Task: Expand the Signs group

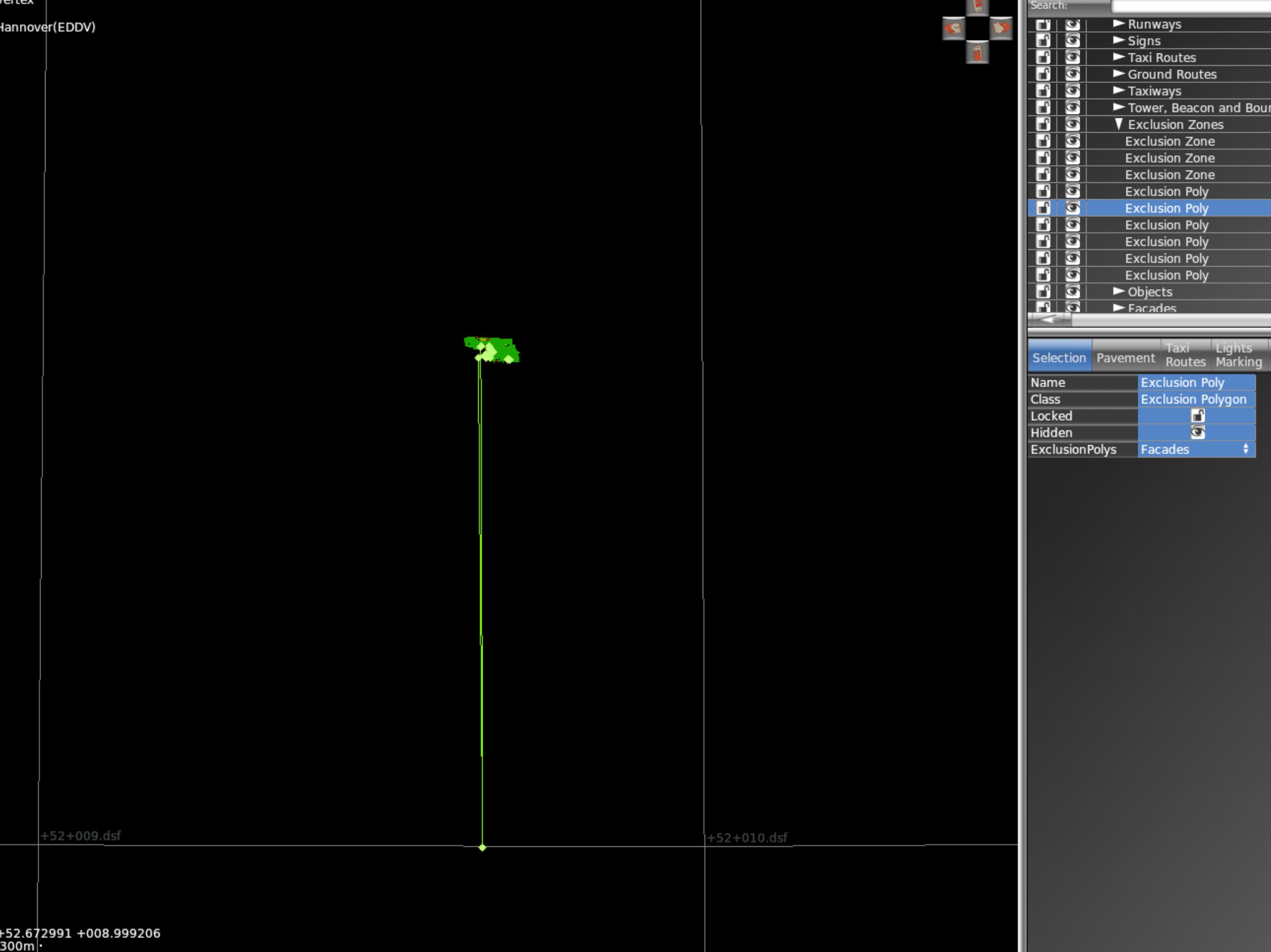Action: tap(1118, 40)
